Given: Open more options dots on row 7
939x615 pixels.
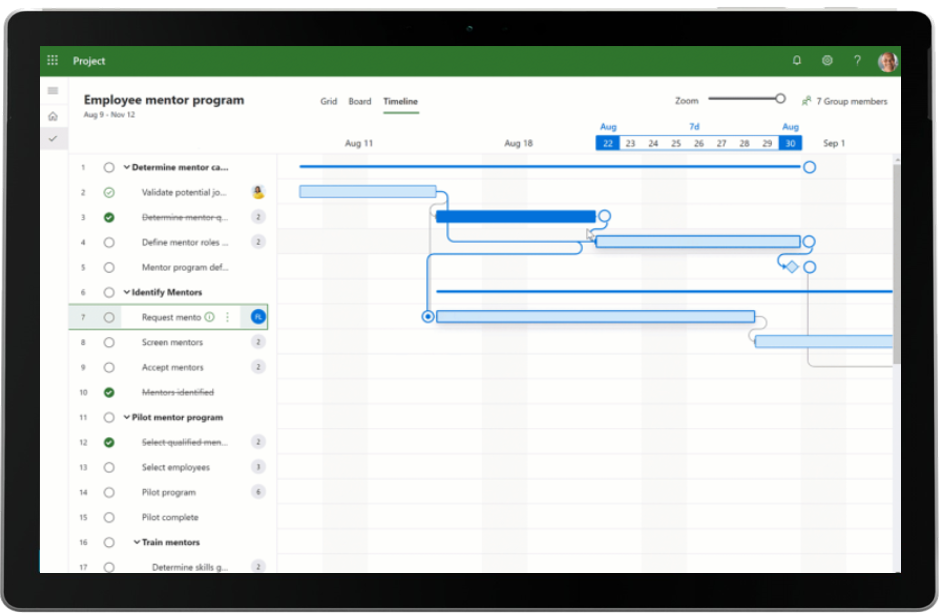Looking at the screenshot, I should tap(227, 317).
